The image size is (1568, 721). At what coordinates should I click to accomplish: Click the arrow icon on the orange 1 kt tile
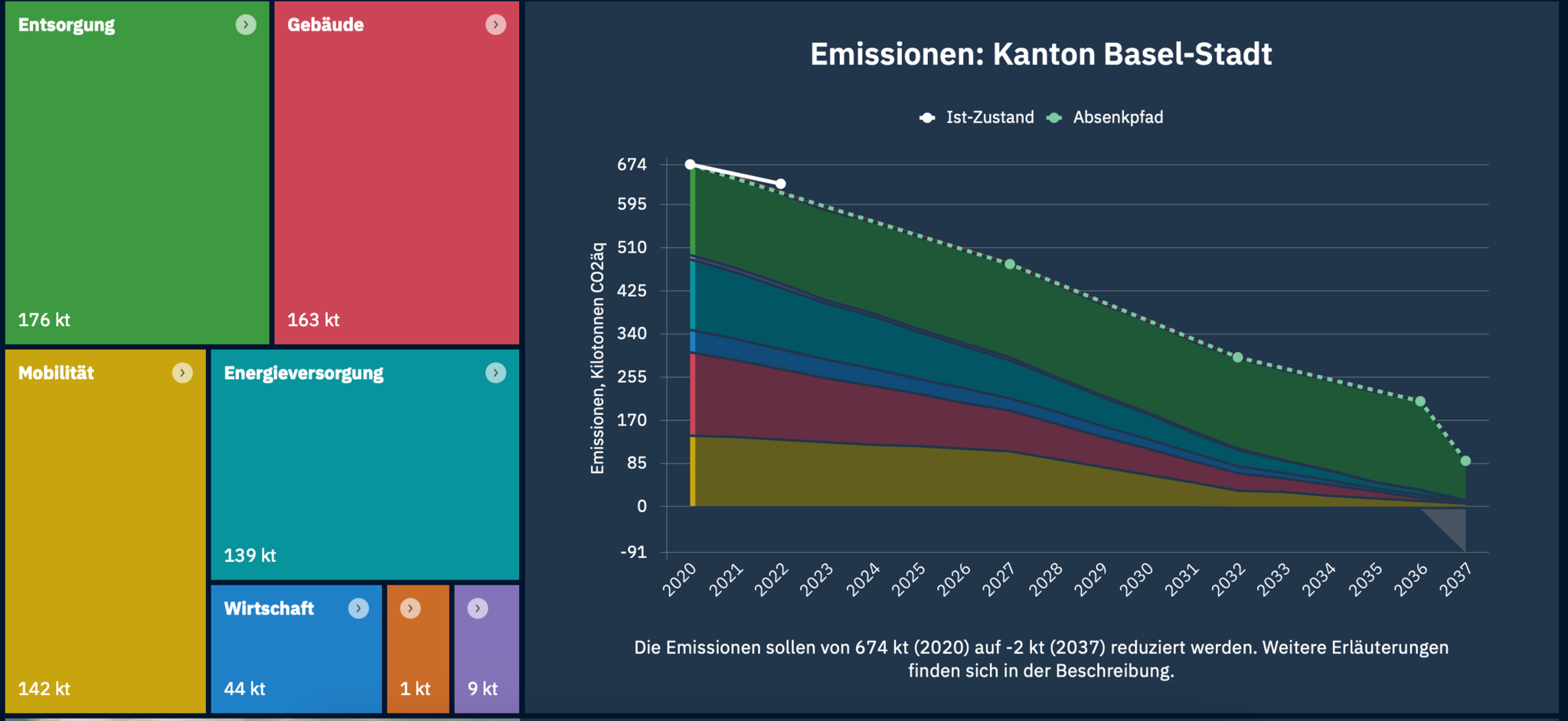(x=410, y=608)
